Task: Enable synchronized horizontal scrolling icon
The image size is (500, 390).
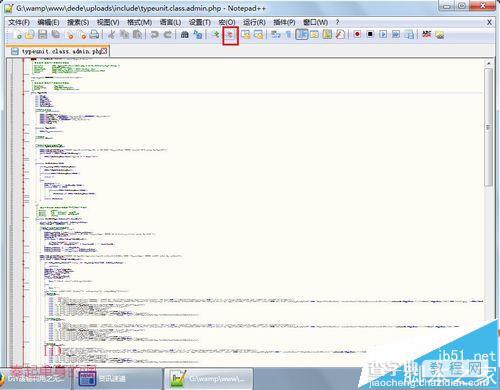Action: 259,35
